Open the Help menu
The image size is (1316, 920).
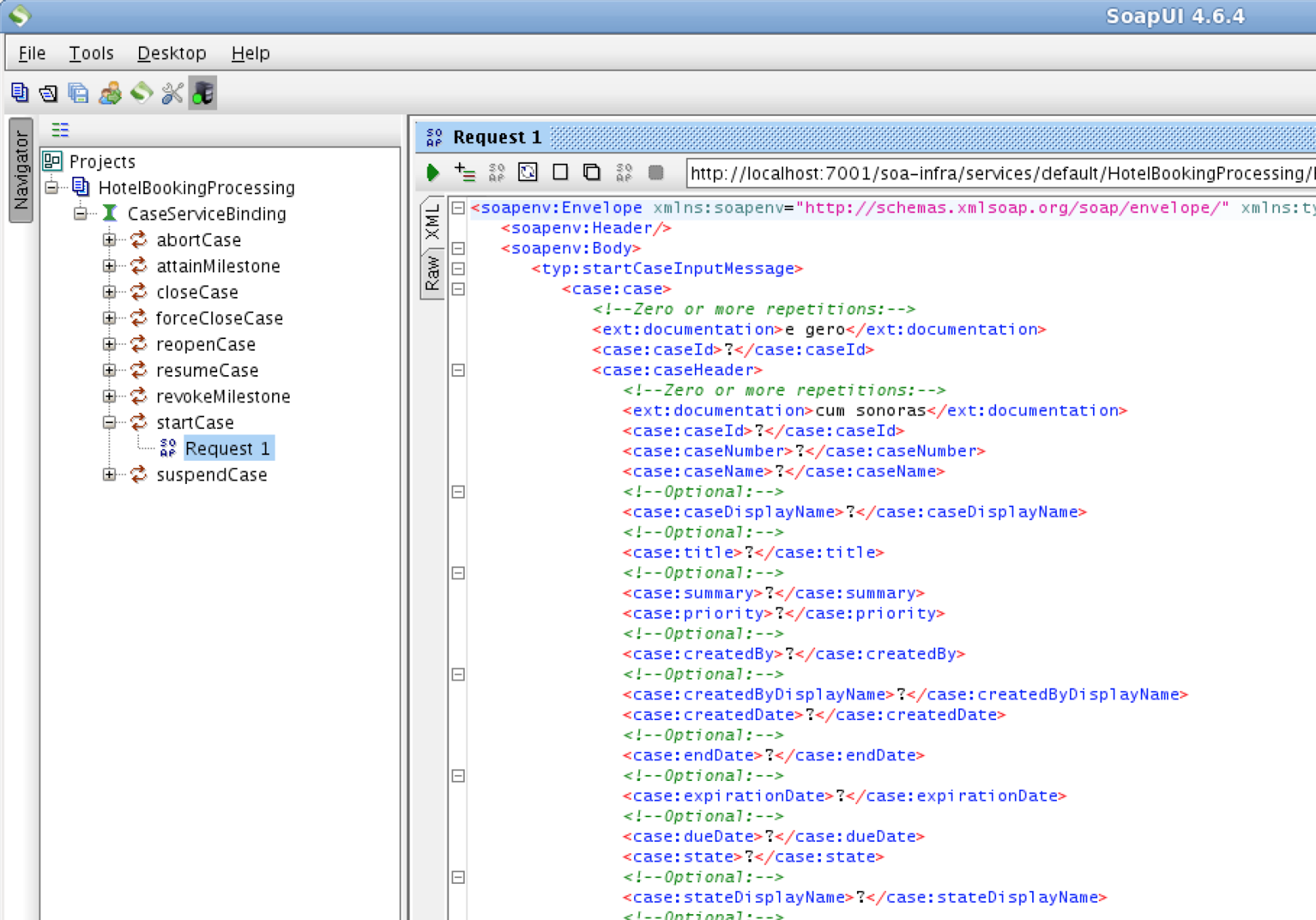point(251,53)
